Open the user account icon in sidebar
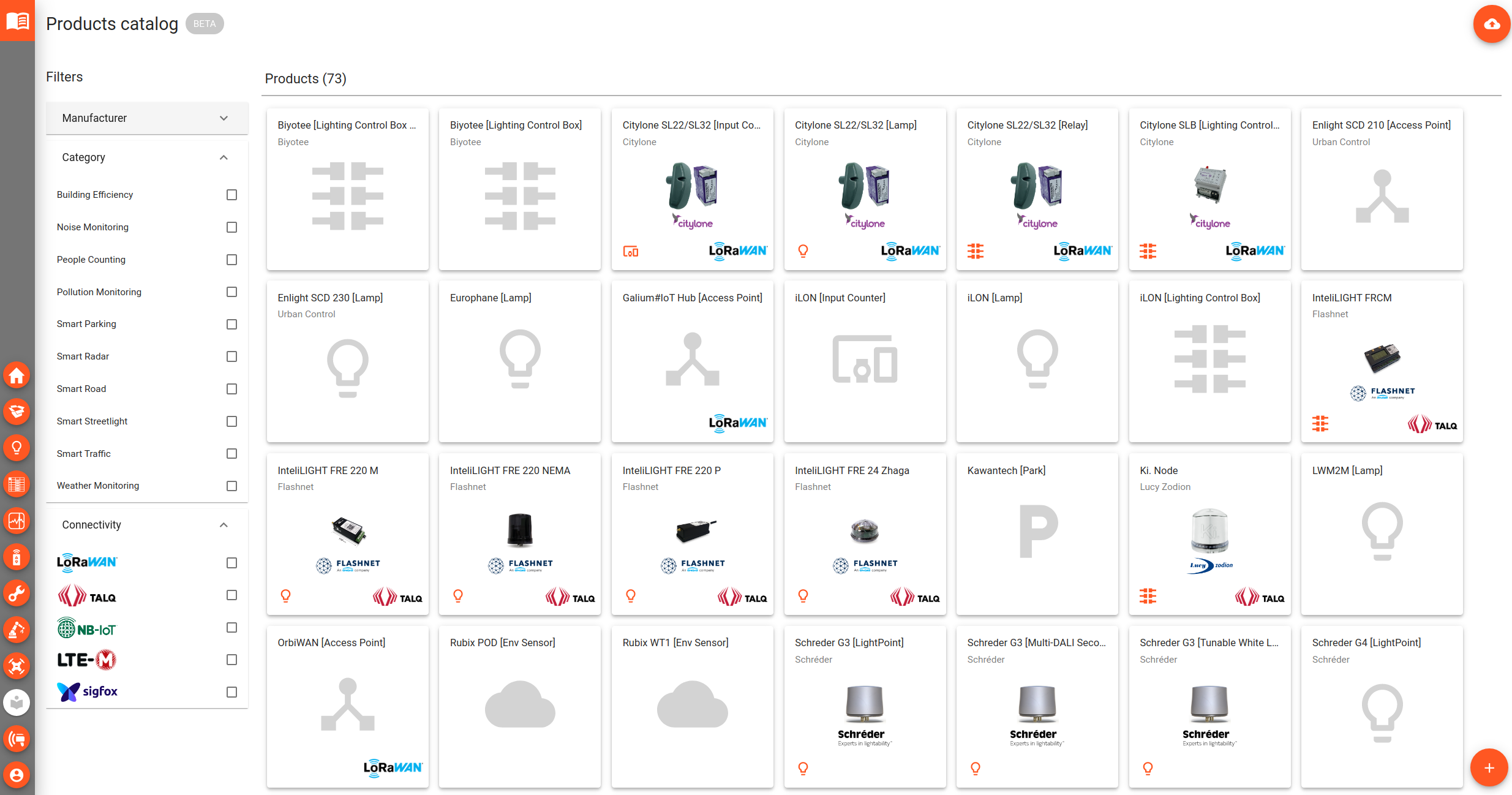1512x795 pixels. pos(17,775)
